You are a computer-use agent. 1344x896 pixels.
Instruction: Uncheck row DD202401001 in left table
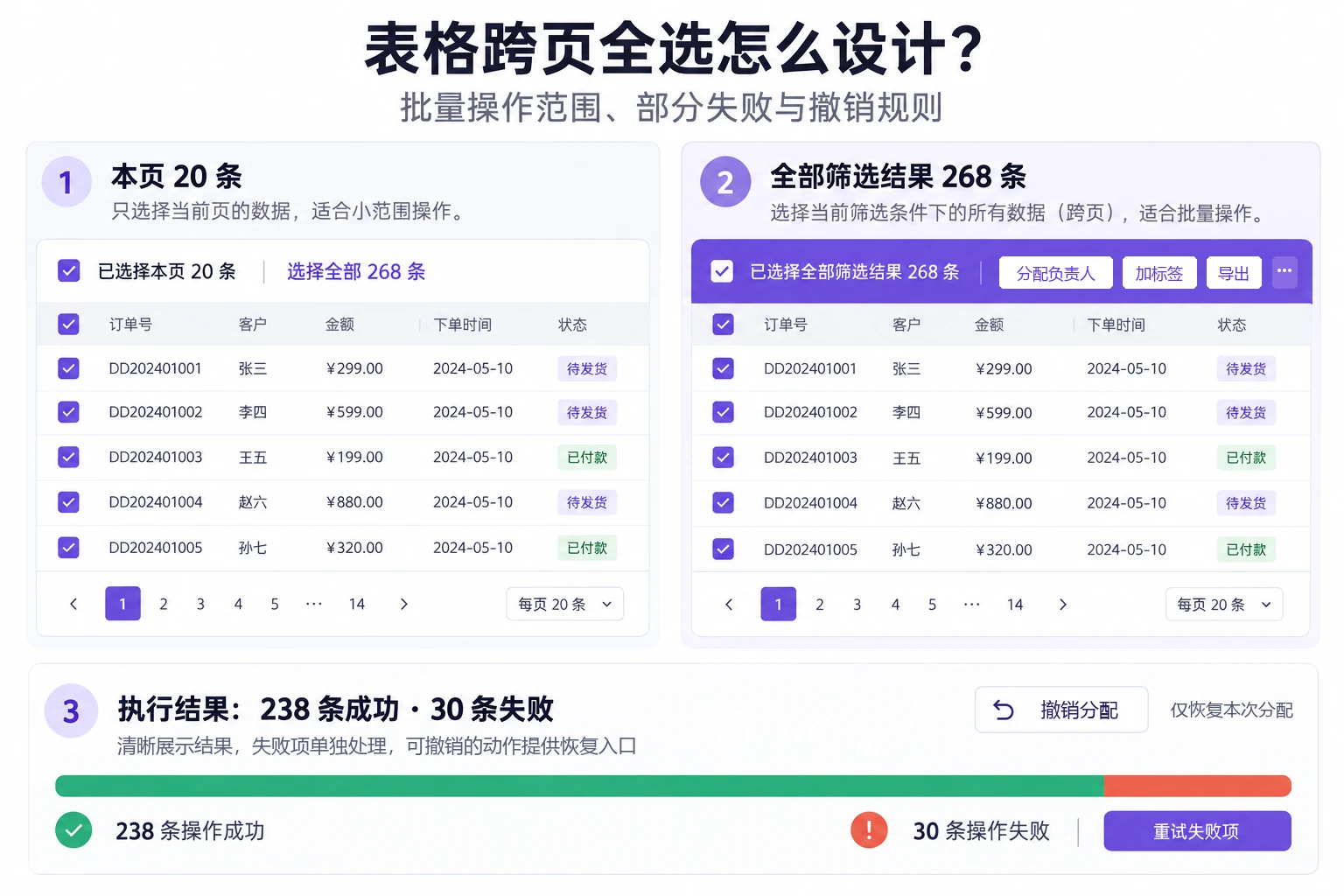click(x=68, y=368)
